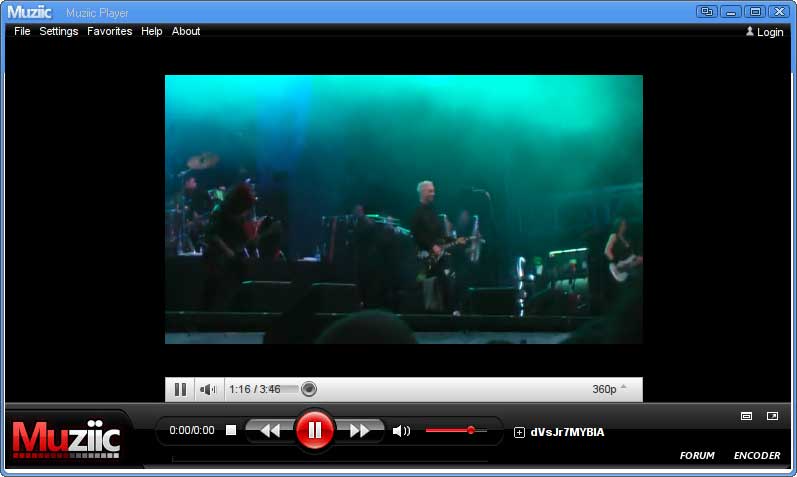Click the rewind button in the player bar
The image size is (797, 477).
pos(270,430)
